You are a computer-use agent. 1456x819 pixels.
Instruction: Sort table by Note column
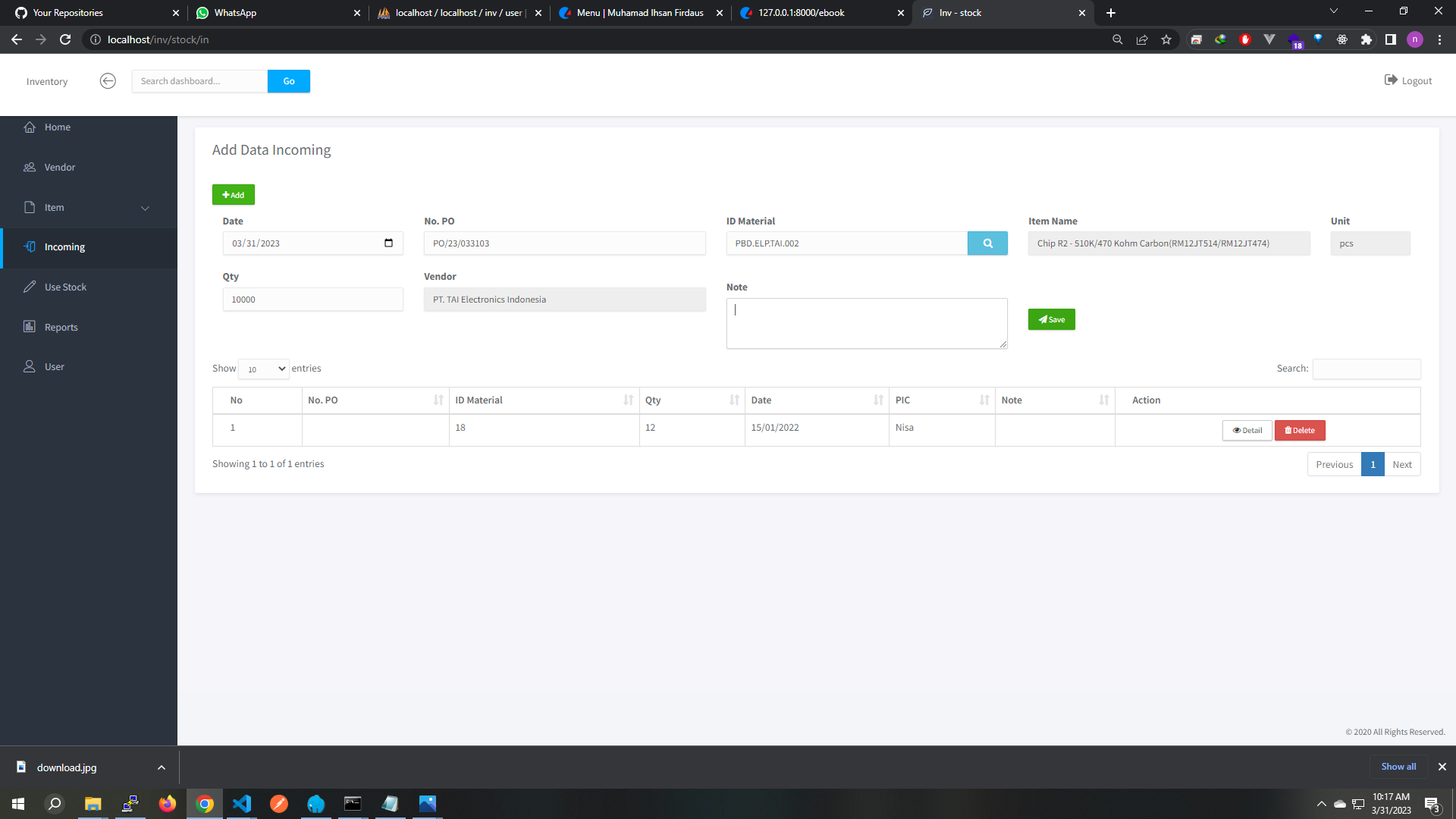pyautogui.click(x=1055, y=400)
